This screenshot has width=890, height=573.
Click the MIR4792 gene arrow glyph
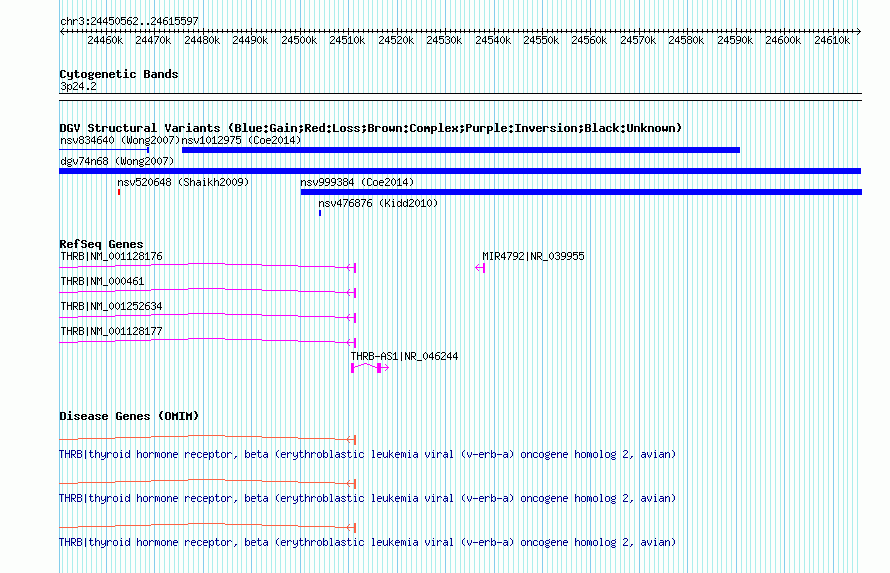coord(480,268)
